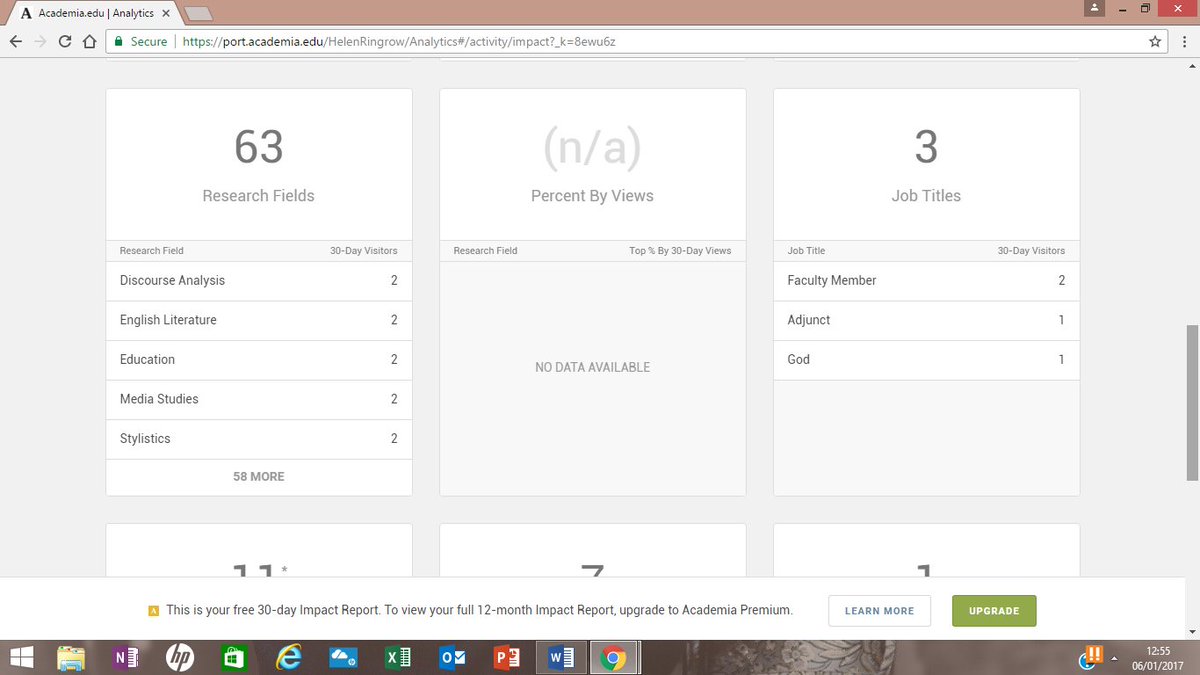Click the Job Title column header
Image resolution: width=1200 pixels, height=675 pixels.
[x=806, y=251]
